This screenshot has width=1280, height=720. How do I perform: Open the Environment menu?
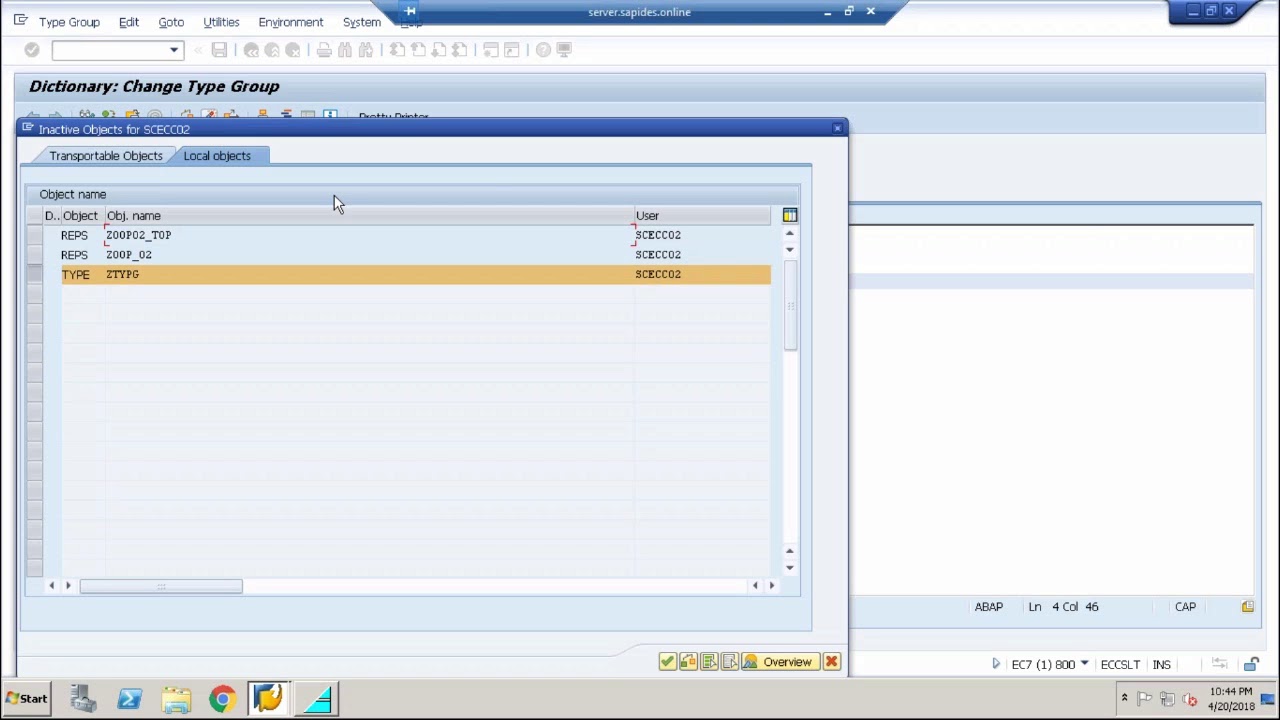pyautogui.click(x=290, y=22)
